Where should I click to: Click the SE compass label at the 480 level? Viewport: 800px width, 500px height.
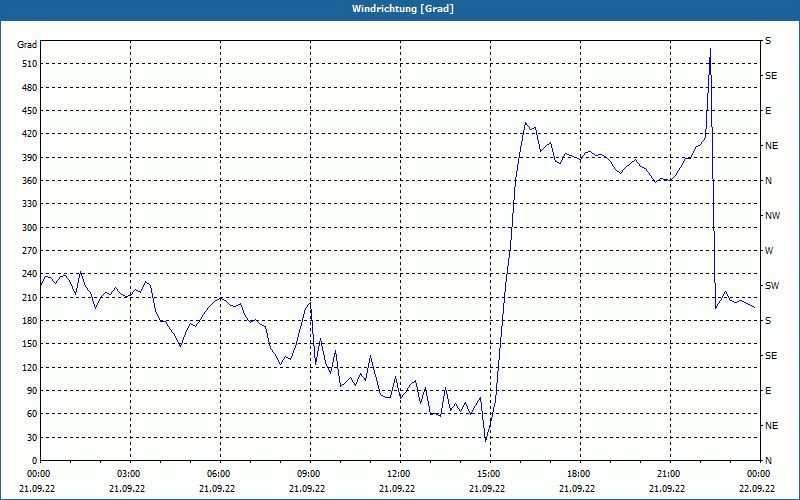click(771, 76)
